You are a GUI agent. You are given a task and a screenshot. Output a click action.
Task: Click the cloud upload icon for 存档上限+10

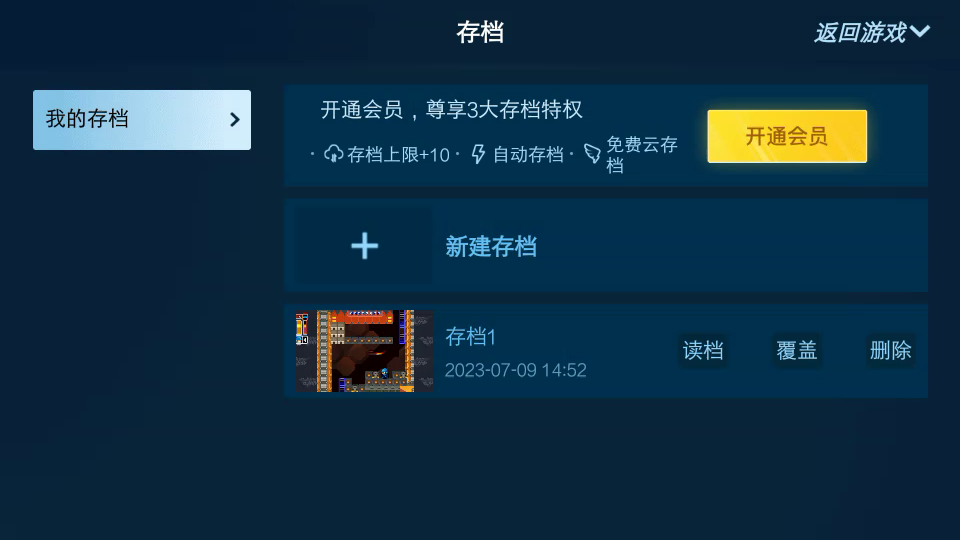coord(333,154)
